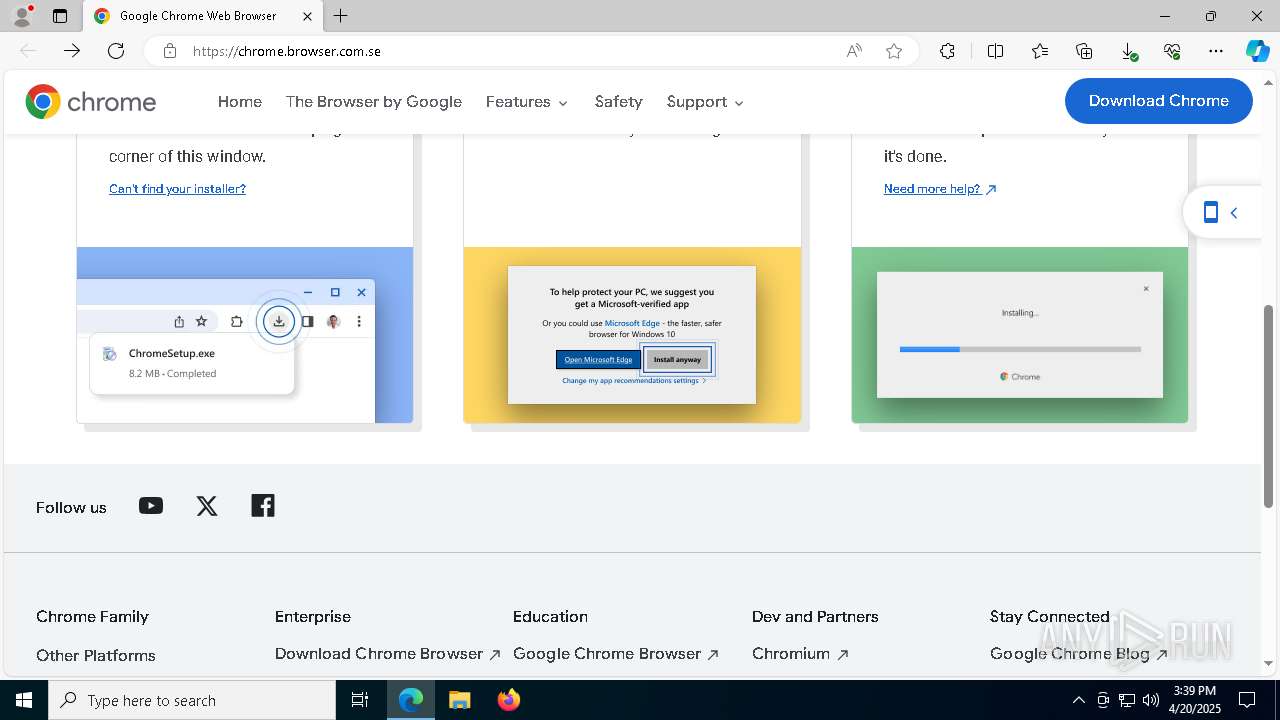Expand the Support dropdown

point(705,101)
